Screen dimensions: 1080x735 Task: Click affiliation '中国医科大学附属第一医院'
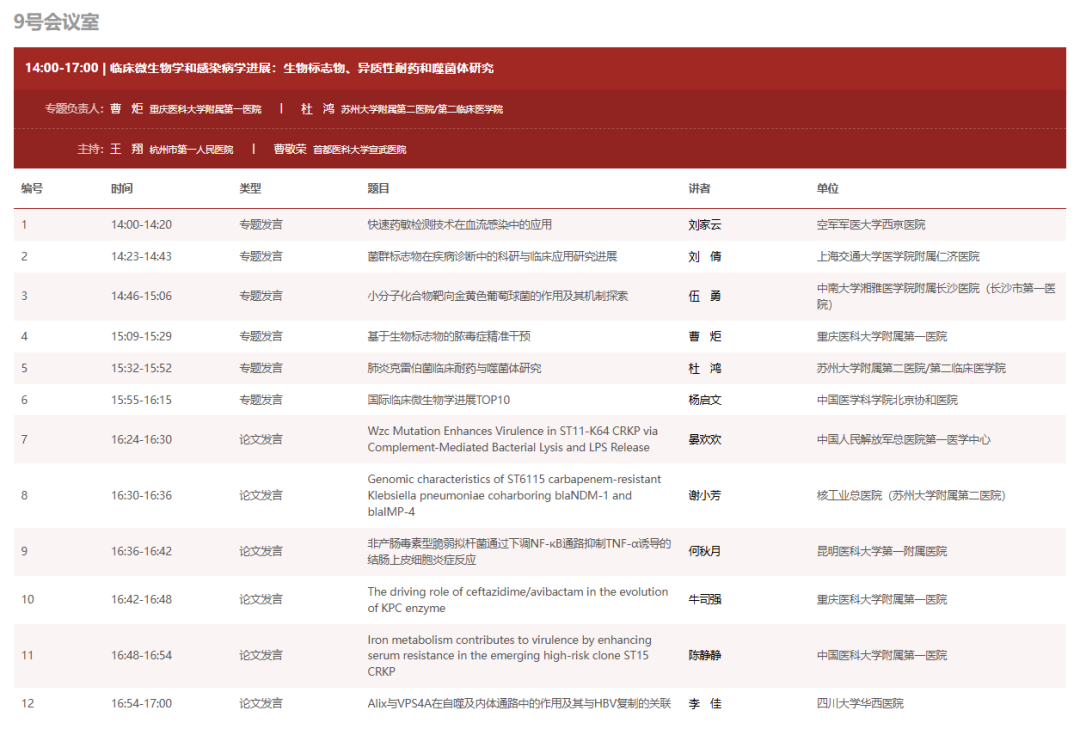882,655
